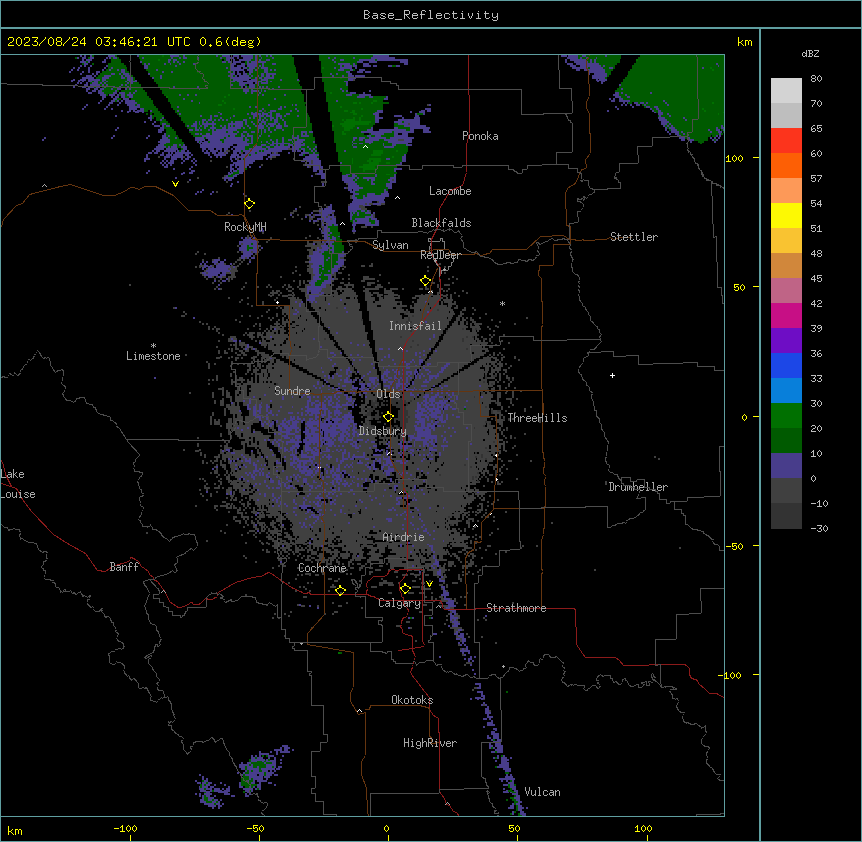Image resolution: width=862 pixels, height=842 pixels.
Task: Pick the grey 65-70 dBZ swatch
Action: [786, 115]
